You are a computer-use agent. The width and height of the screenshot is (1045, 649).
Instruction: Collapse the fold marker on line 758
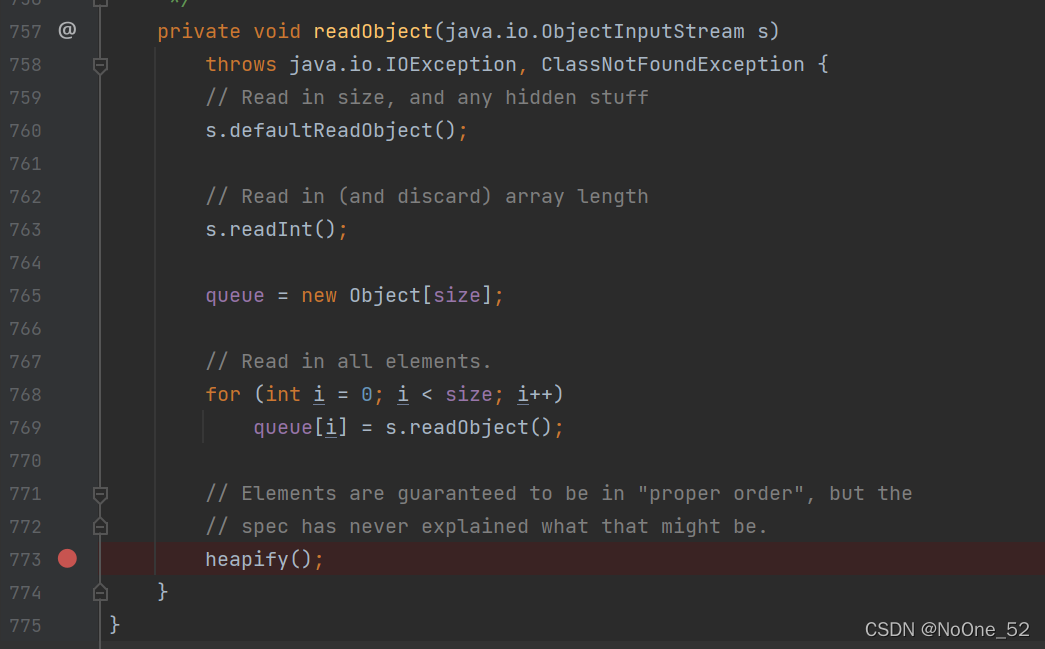point(100,65)
